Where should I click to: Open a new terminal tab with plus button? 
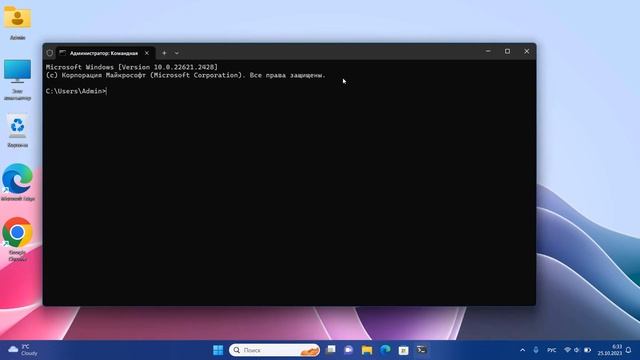click(164, 53)
